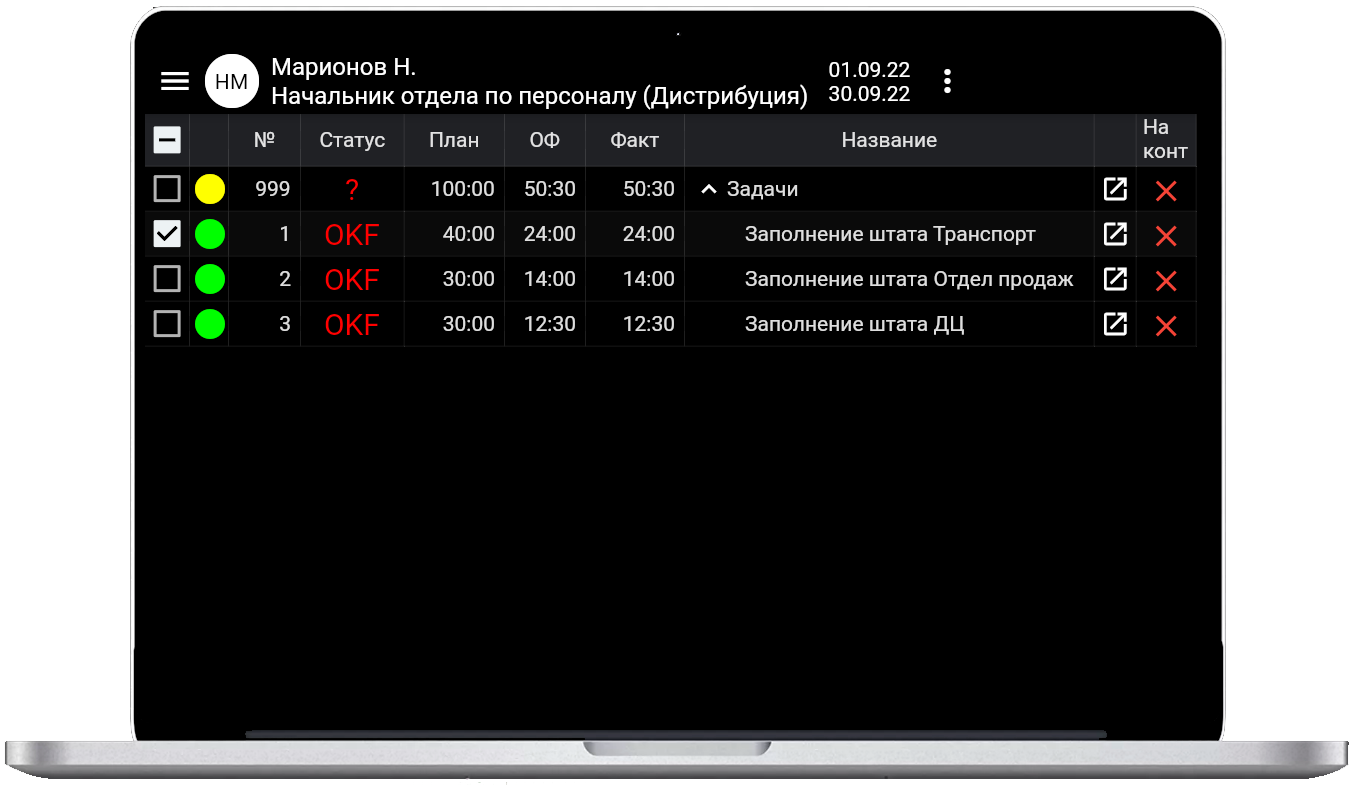This screenshot has width=1352, height=785.
Task: Toggle the select-all header checkbox
Action: click(167, 140)
